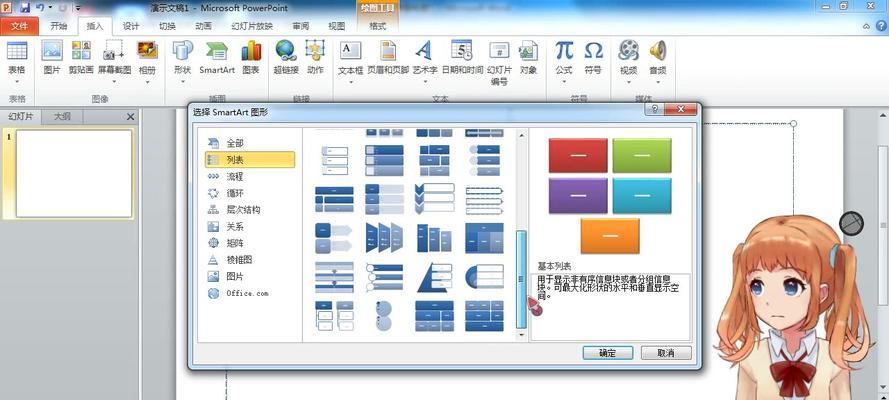Click the 公式 equation pi icon

[564, 51]
